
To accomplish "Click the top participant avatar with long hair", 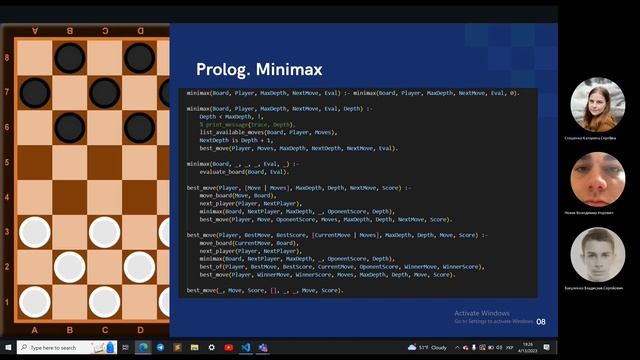I will 598,105.
